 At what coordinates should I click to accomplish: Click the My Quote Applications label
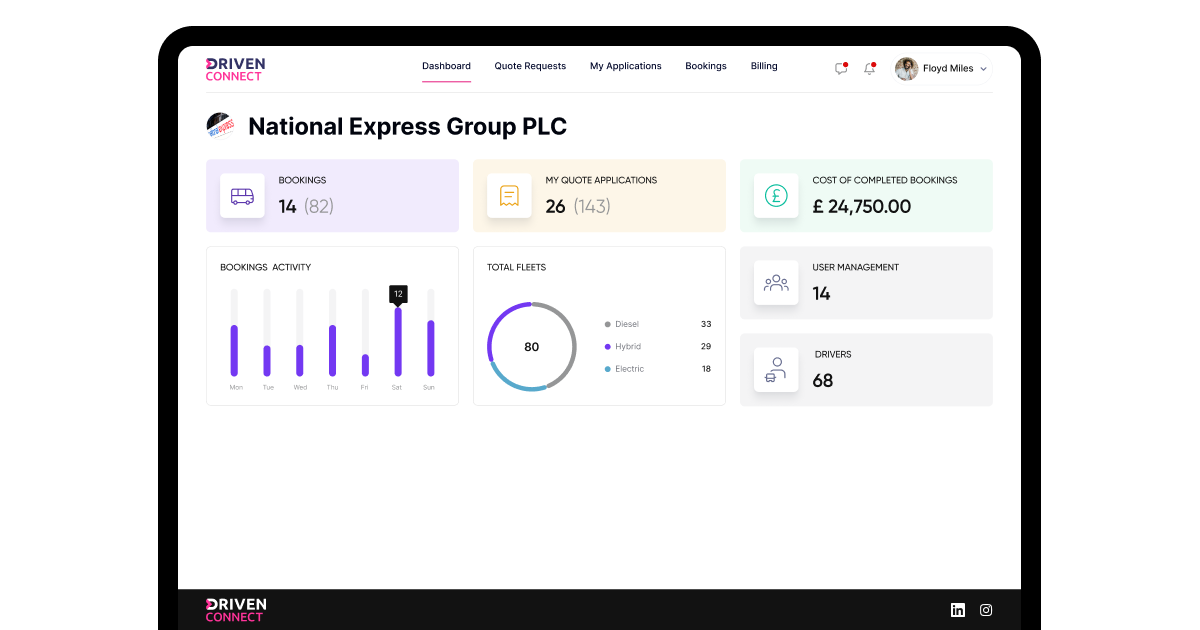(601, 180)
